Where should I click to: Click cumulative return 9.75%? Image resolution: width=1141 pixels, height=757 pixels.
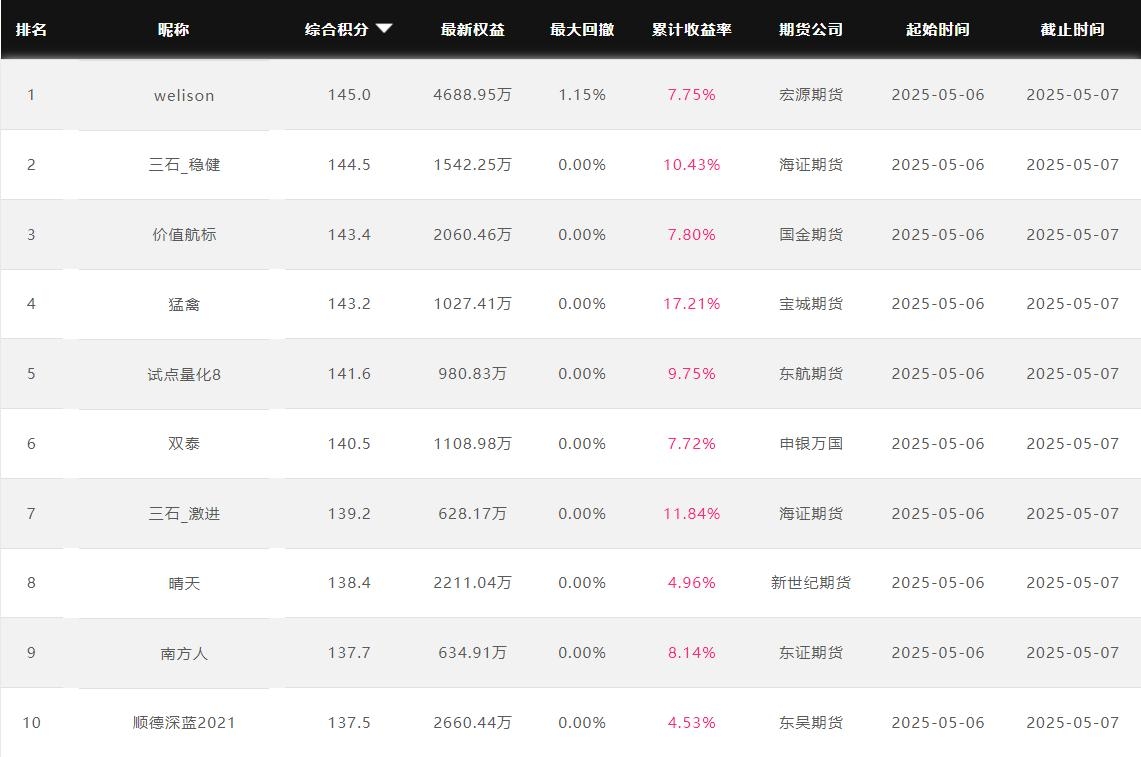click(691, 373)
